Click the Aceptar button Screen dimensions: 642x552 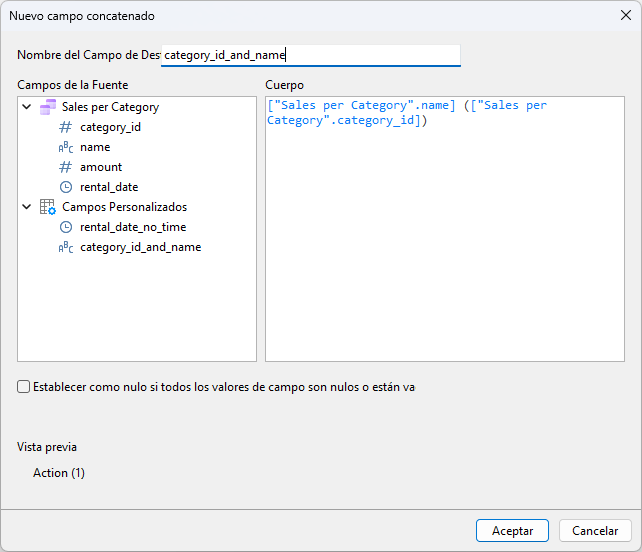[x=512, y=531]
